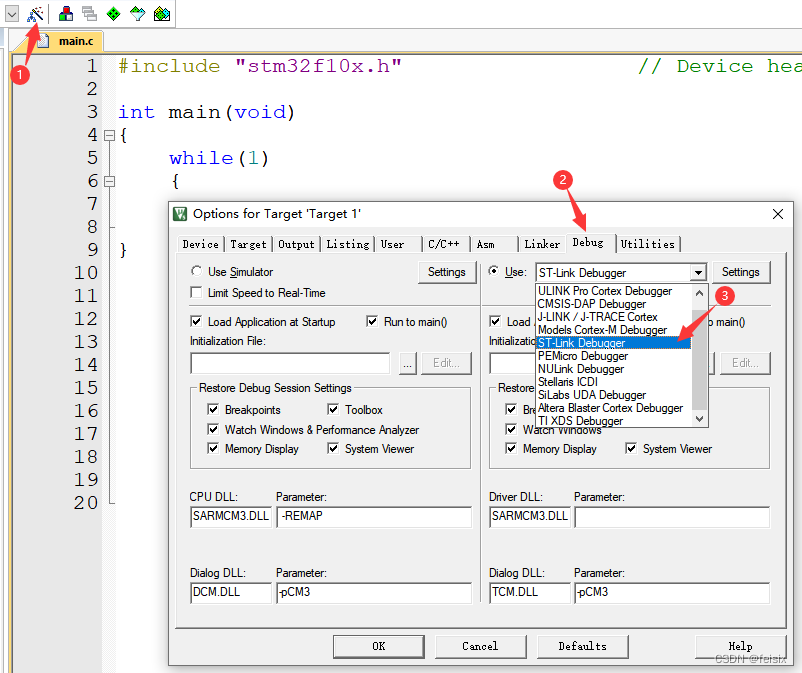Select the Use hardware debugger radio button

pos(494,271)
